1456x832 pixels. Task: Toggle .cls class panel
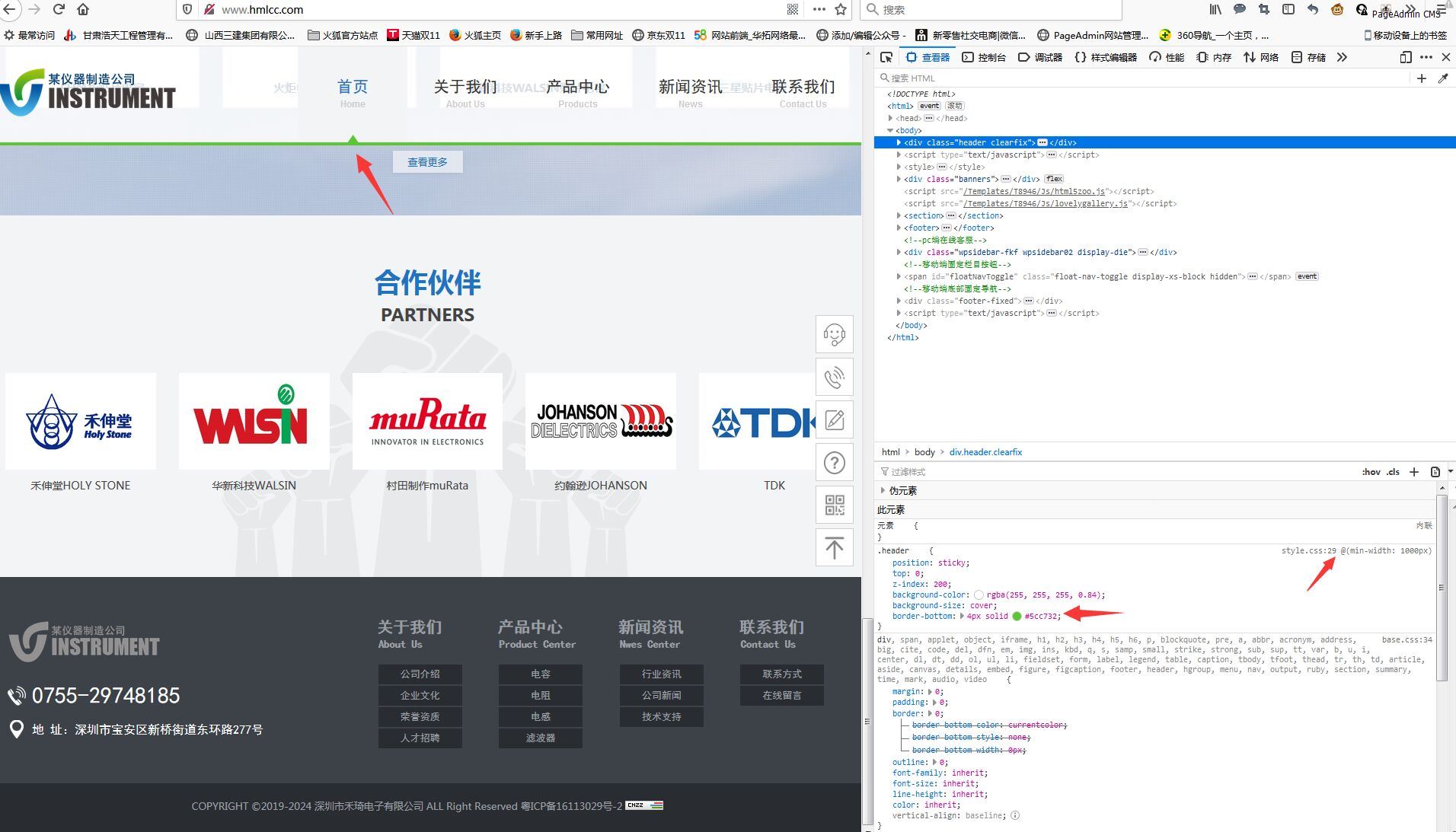tap(1393, 472)
